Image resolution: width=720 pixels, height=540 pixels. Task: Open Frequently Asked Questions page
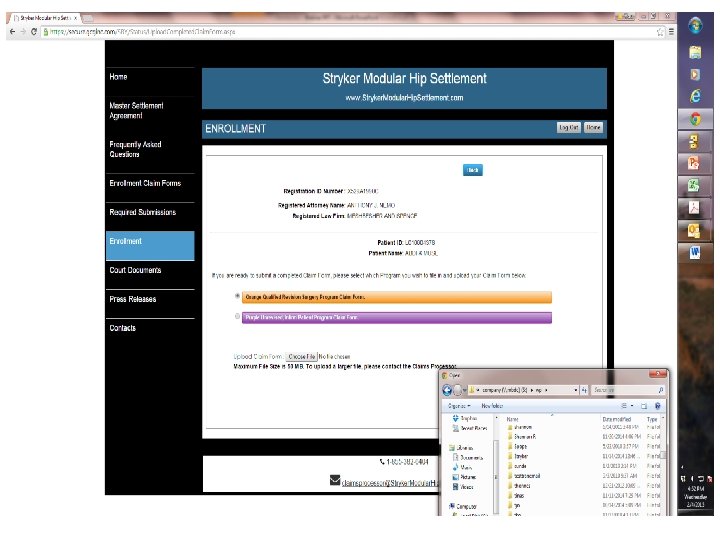tap(135, 149)
